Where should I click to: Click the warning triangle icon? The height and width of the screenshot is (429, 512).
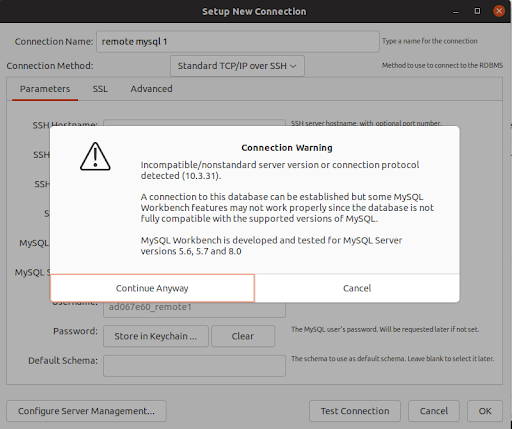[x=95, y=156]
